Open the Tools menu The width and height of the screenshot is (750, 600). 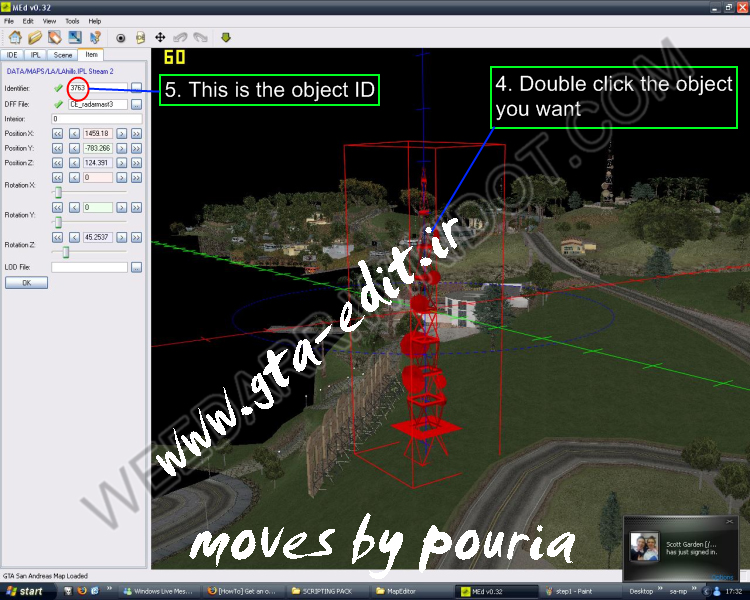pyautogui.click(x=72, y=21)
